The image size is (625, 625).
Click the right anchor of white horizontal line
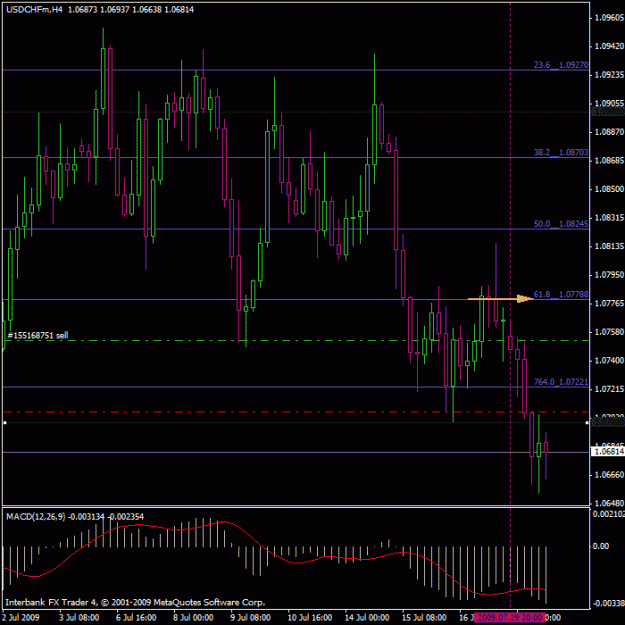pos(587,422)
